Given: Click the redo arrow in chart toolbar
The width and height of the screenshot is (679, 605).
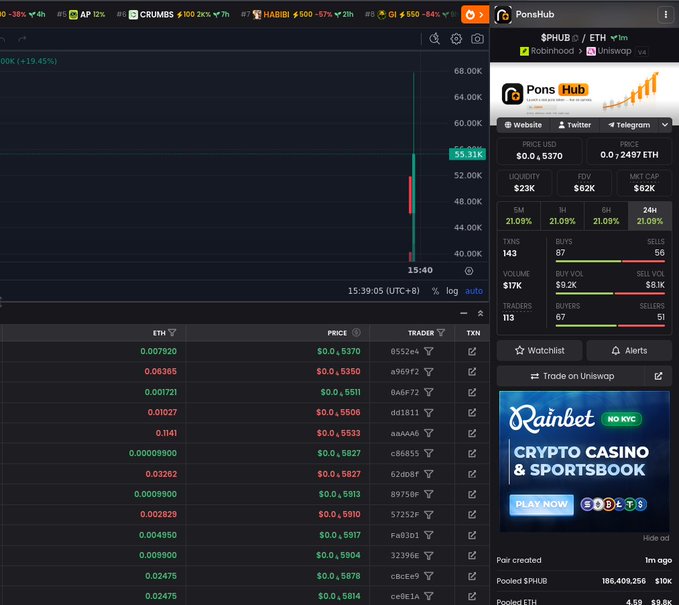Looking at the screenshot, I should tap(22, 39).
